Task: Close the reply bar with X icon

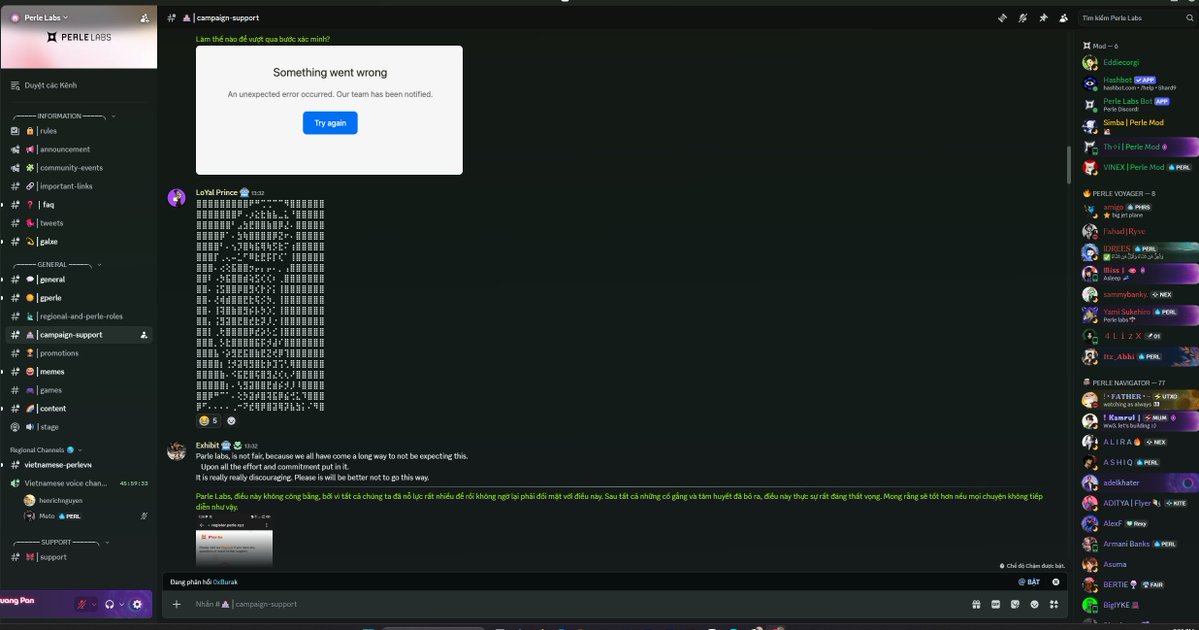Action: 1056,582
